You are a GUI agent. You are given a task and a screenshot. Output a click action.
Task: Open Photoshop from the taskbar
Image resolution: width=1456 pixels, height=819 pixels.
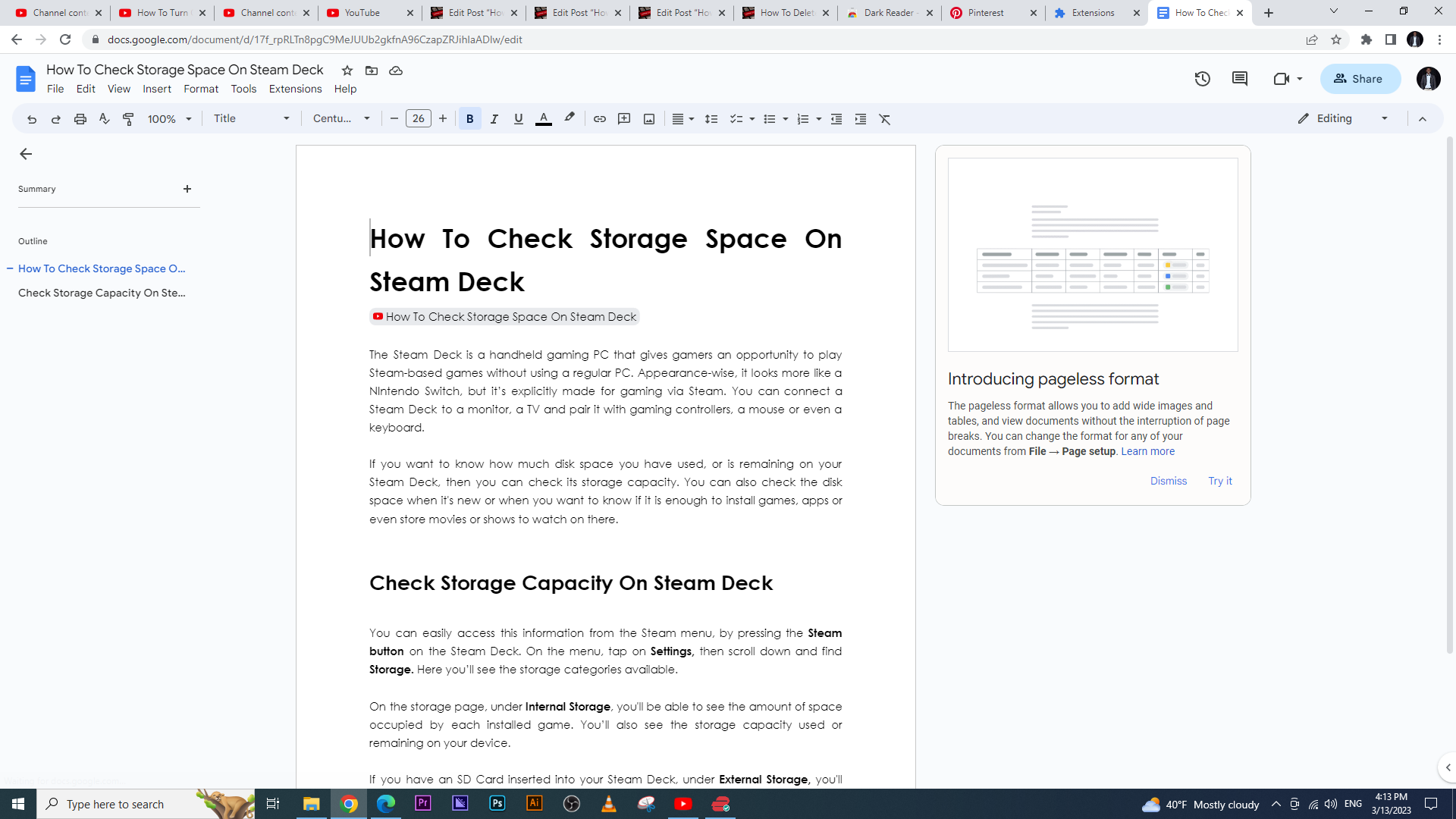coord(497,803)
